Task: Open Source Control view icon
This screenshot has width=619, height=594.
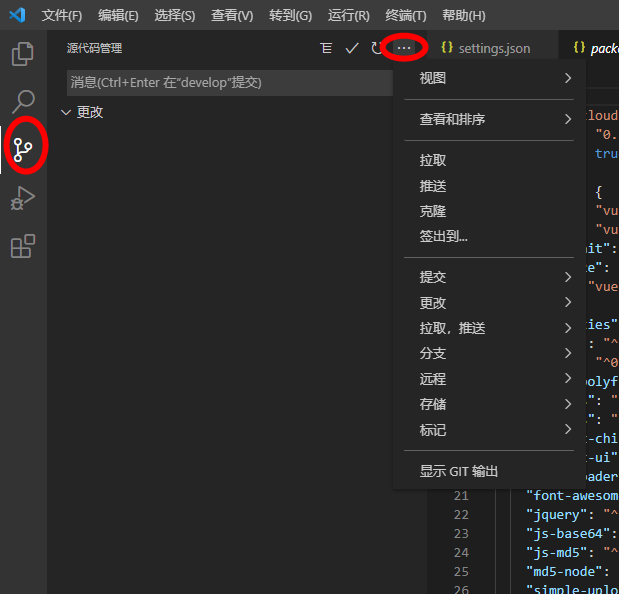Action: pos(23,150)
